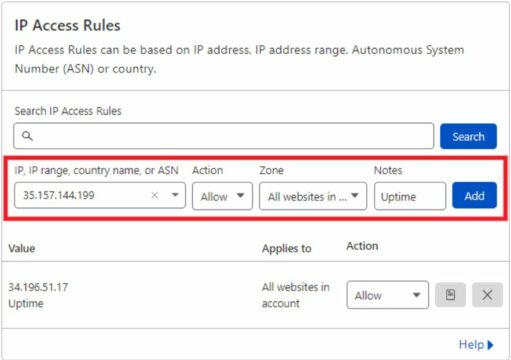The width and height of the screenshot is (511, 360).
Task: Click the Applies to column header
Action: click(x=287, y=248)
